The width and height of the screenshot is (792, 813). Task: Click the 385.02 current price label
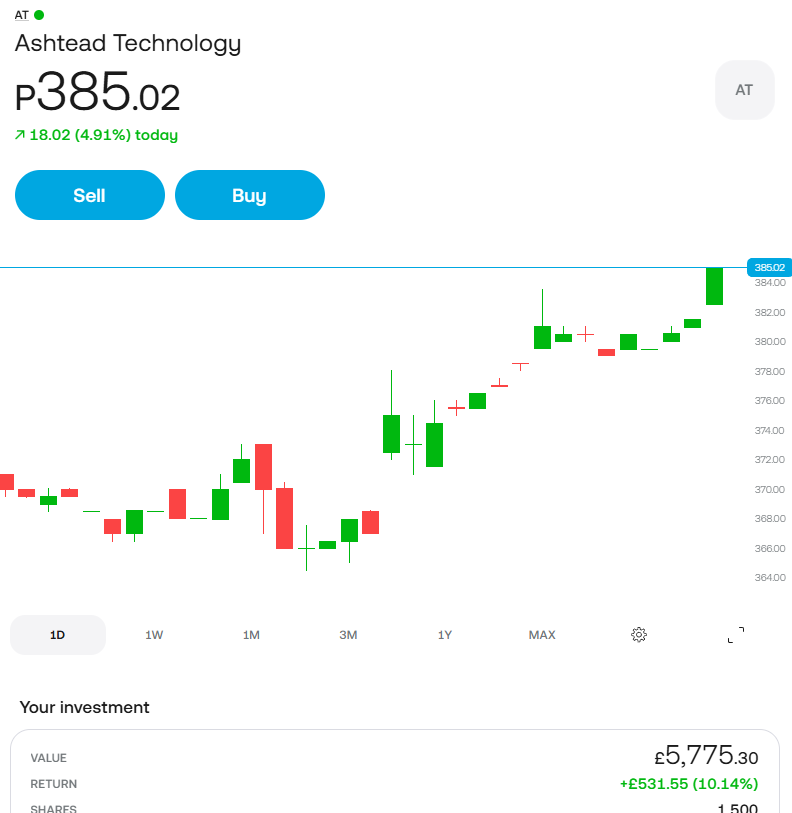(x=769, y=268)
